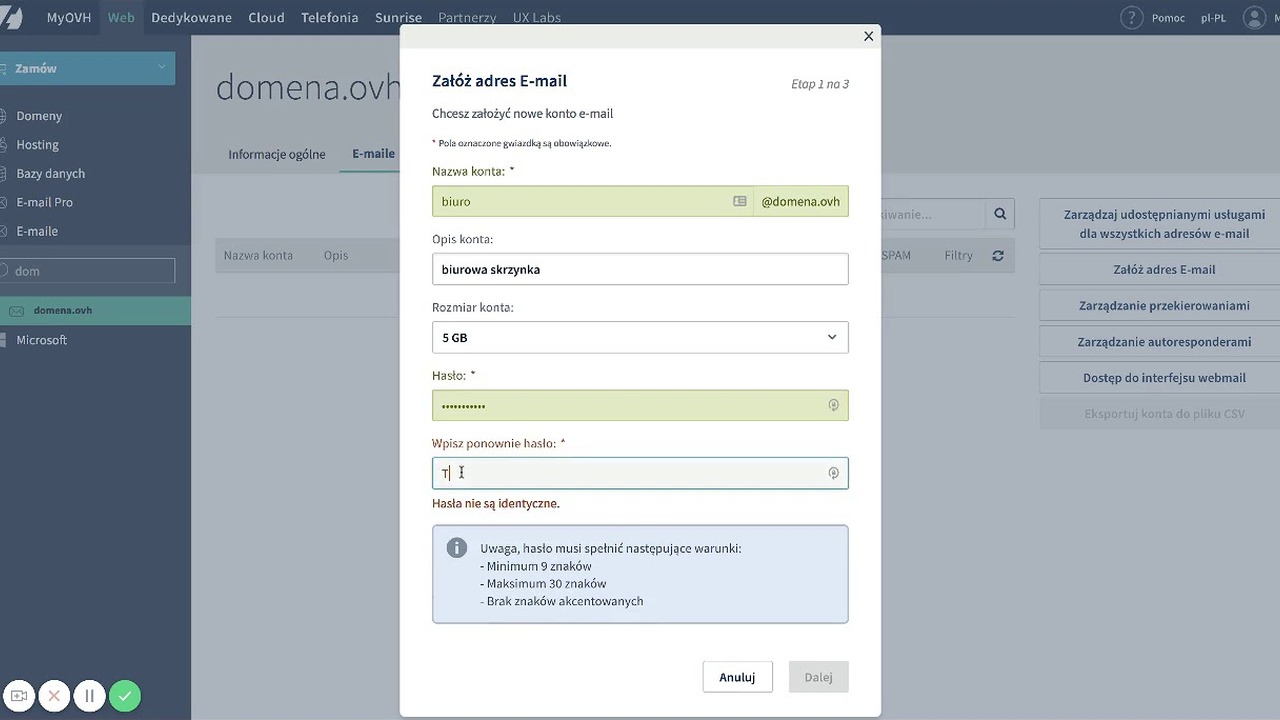Toggle visibility icon in repeat password field
The height and width of the screenshot is (720, 1280).
pos(833,473)
